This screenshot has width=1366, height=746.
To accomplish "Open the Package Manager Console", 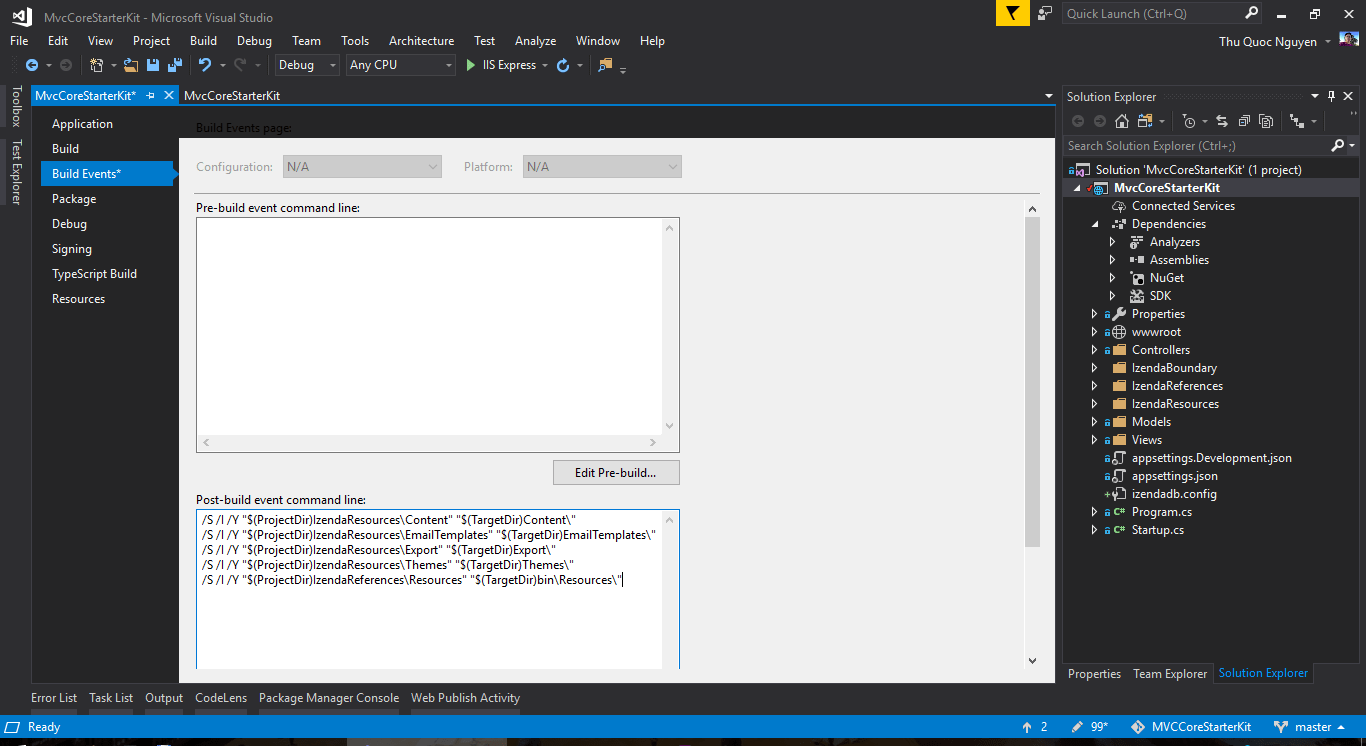I will click(x=328, y=698).
